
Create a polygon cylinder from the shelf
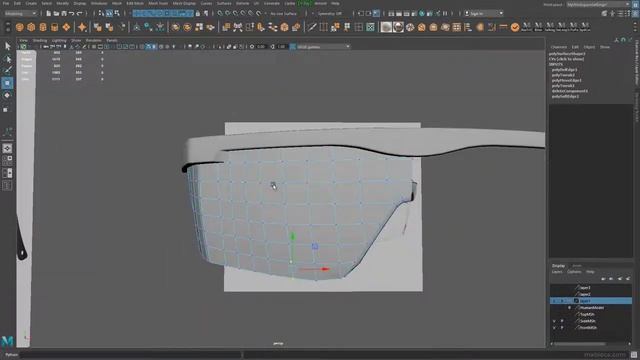43,27
